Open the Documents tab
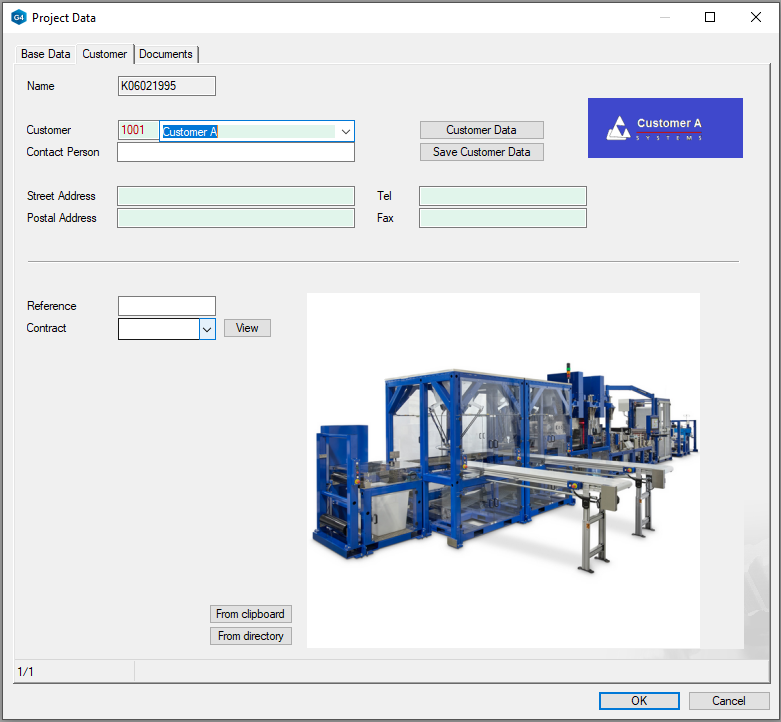 click(166, 54)
